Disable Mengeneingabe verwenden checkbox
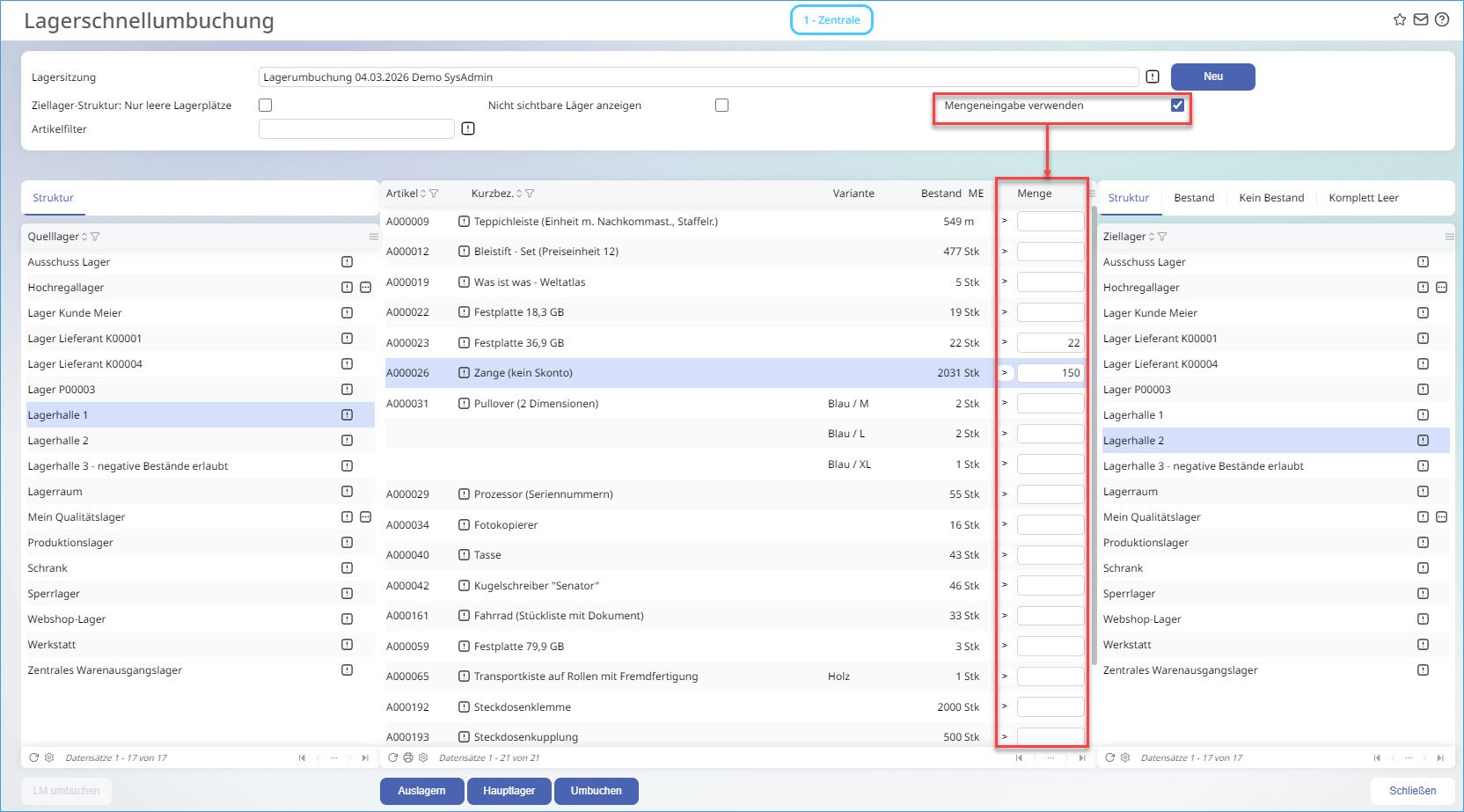 (1177, 106)
